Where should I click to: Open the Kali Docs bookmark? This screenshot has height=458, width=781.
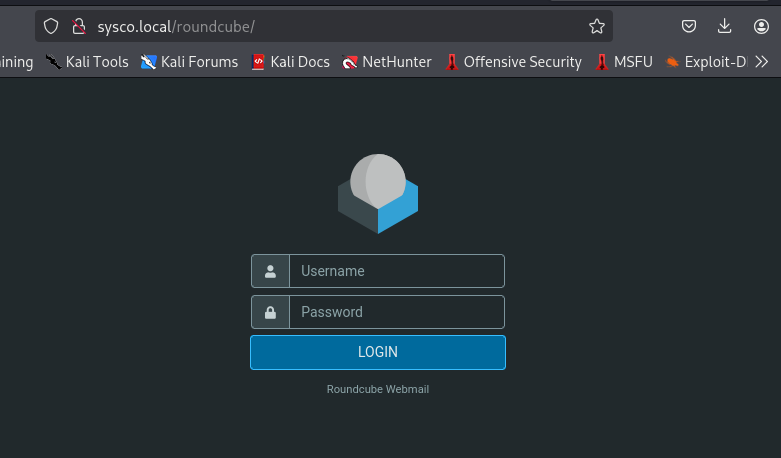coord(291,62)
